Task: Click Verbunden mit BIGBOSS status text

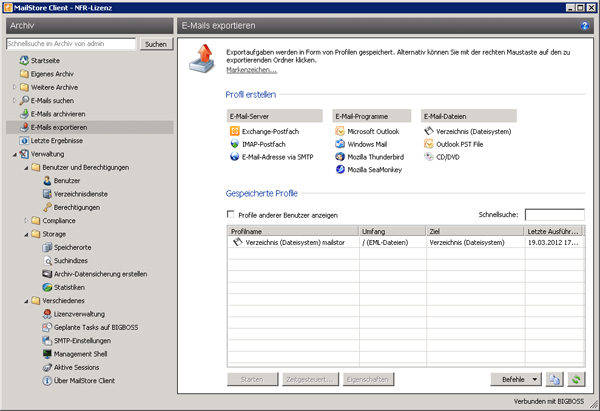Action: (549, 401)
